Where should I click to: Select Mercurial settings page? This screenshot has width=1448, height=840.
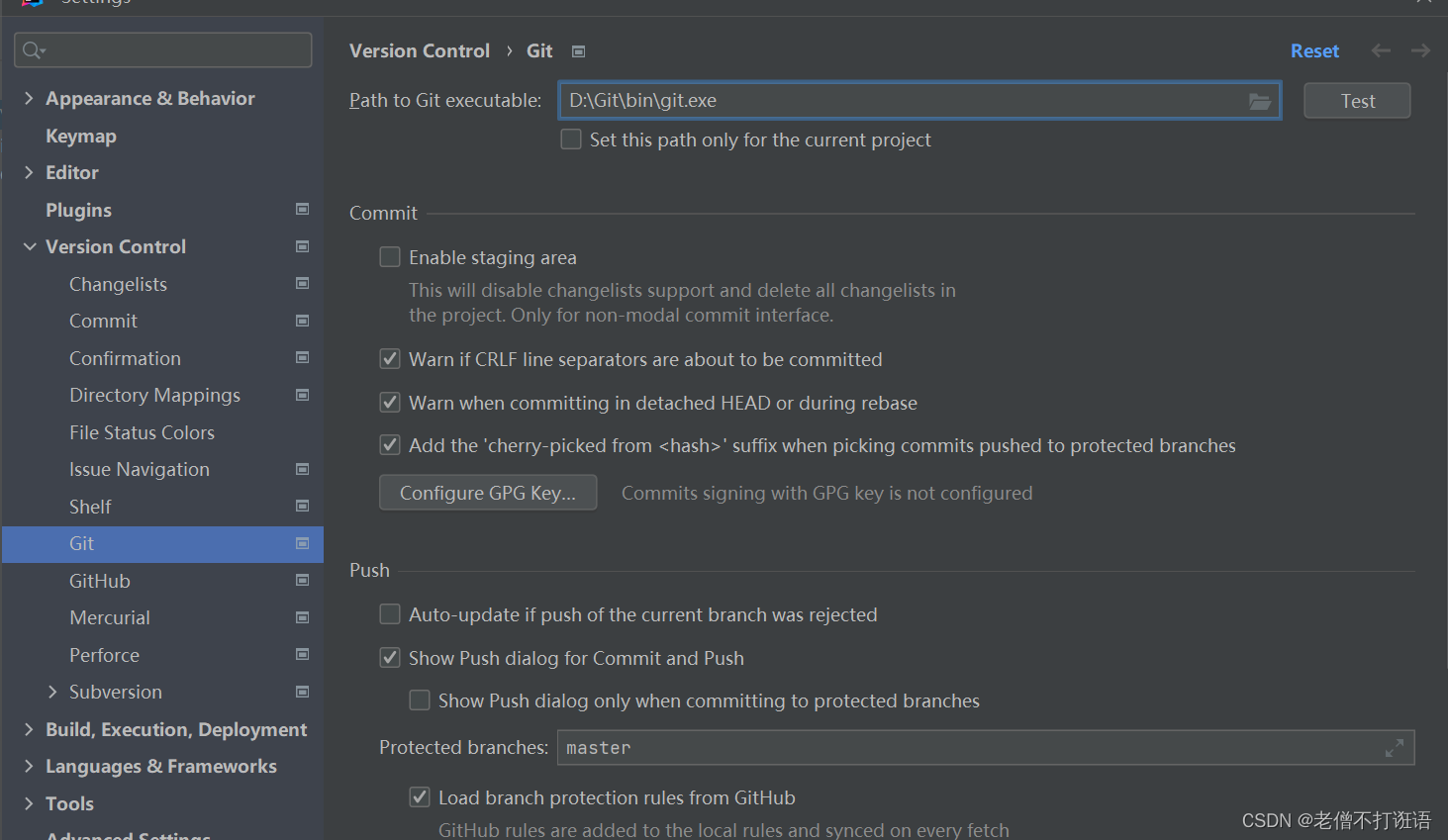point(110,617)
